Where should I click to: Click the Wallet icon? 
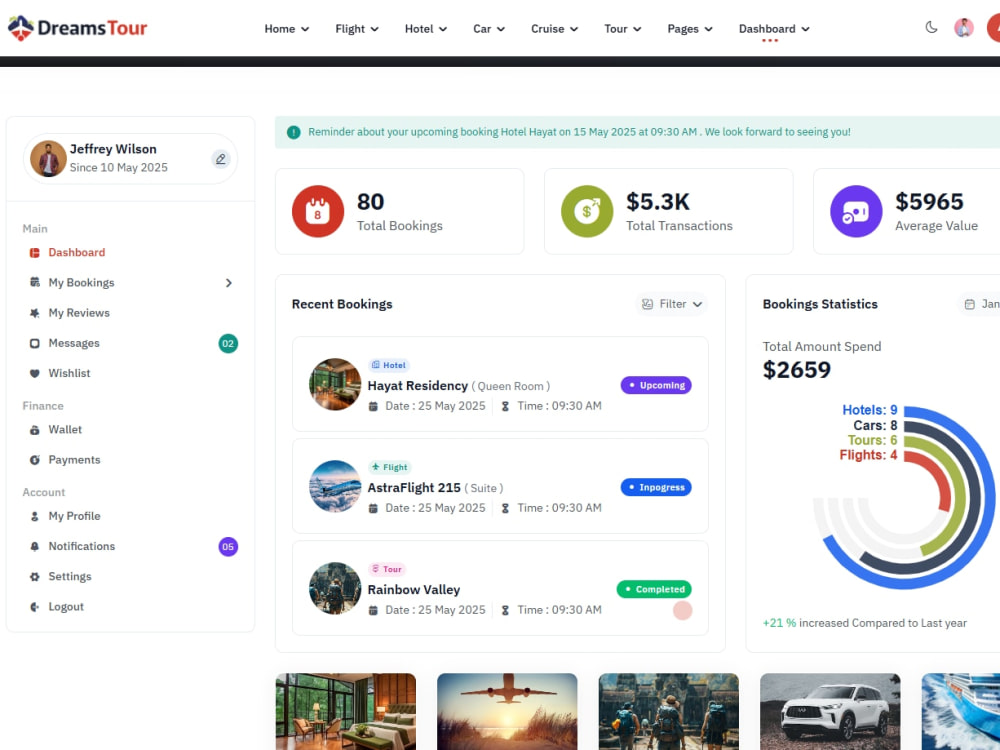click(x=34, y=430)
